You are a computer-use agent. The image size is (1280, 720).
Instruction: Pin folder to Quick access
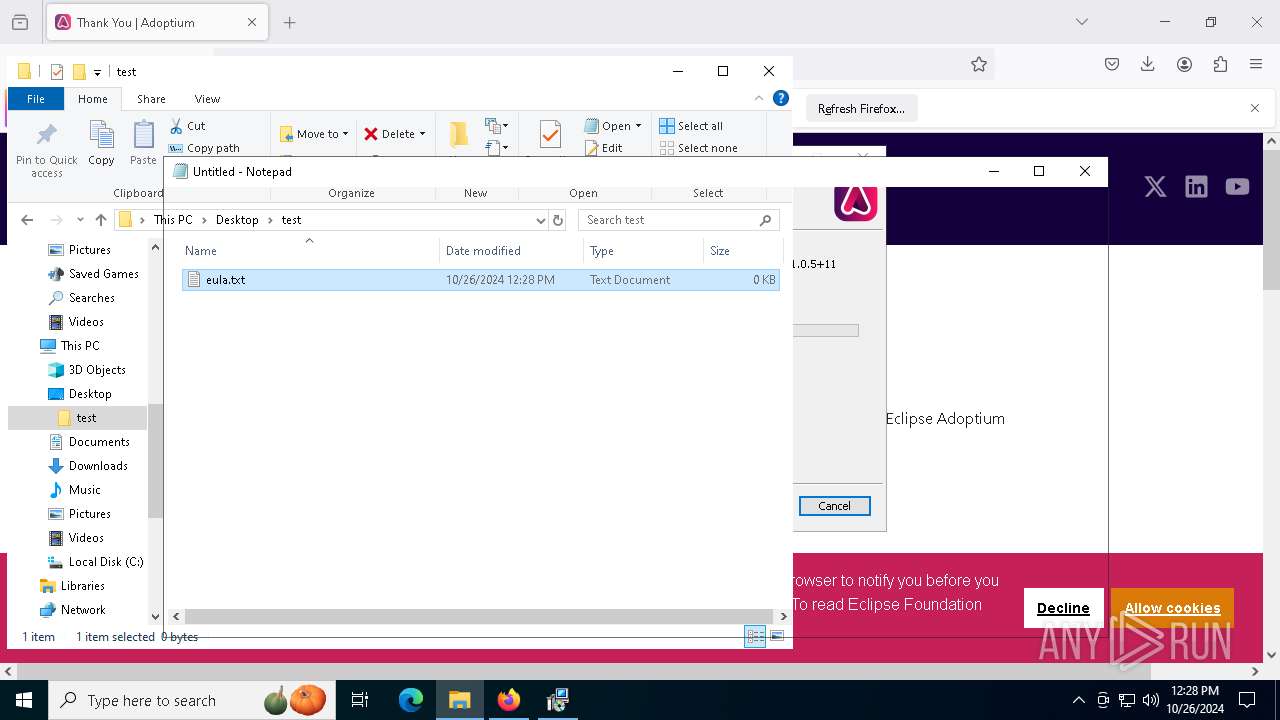pos(46,150)
